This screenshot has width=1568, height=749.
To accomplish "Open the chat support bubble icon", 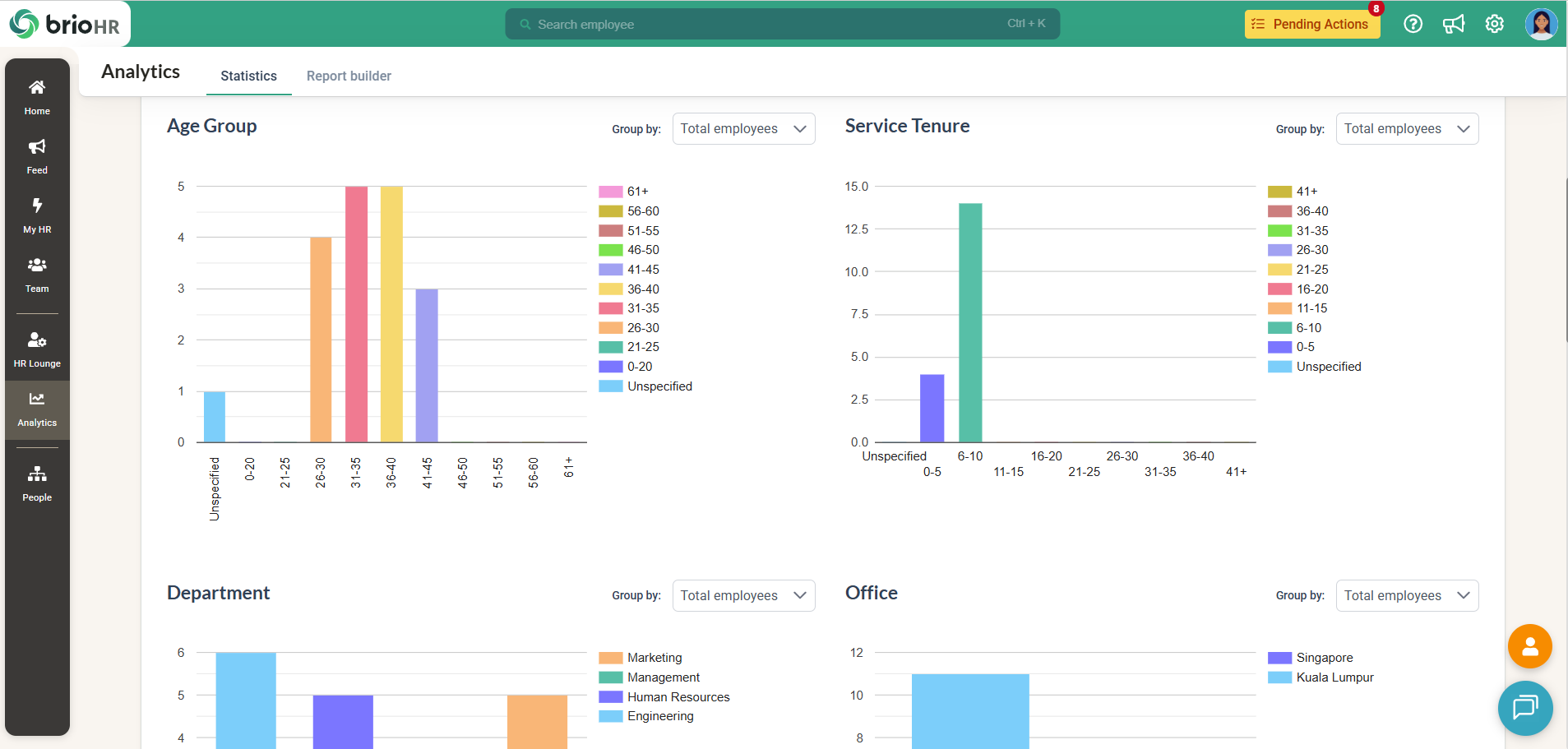I will tap(1525, 707).
